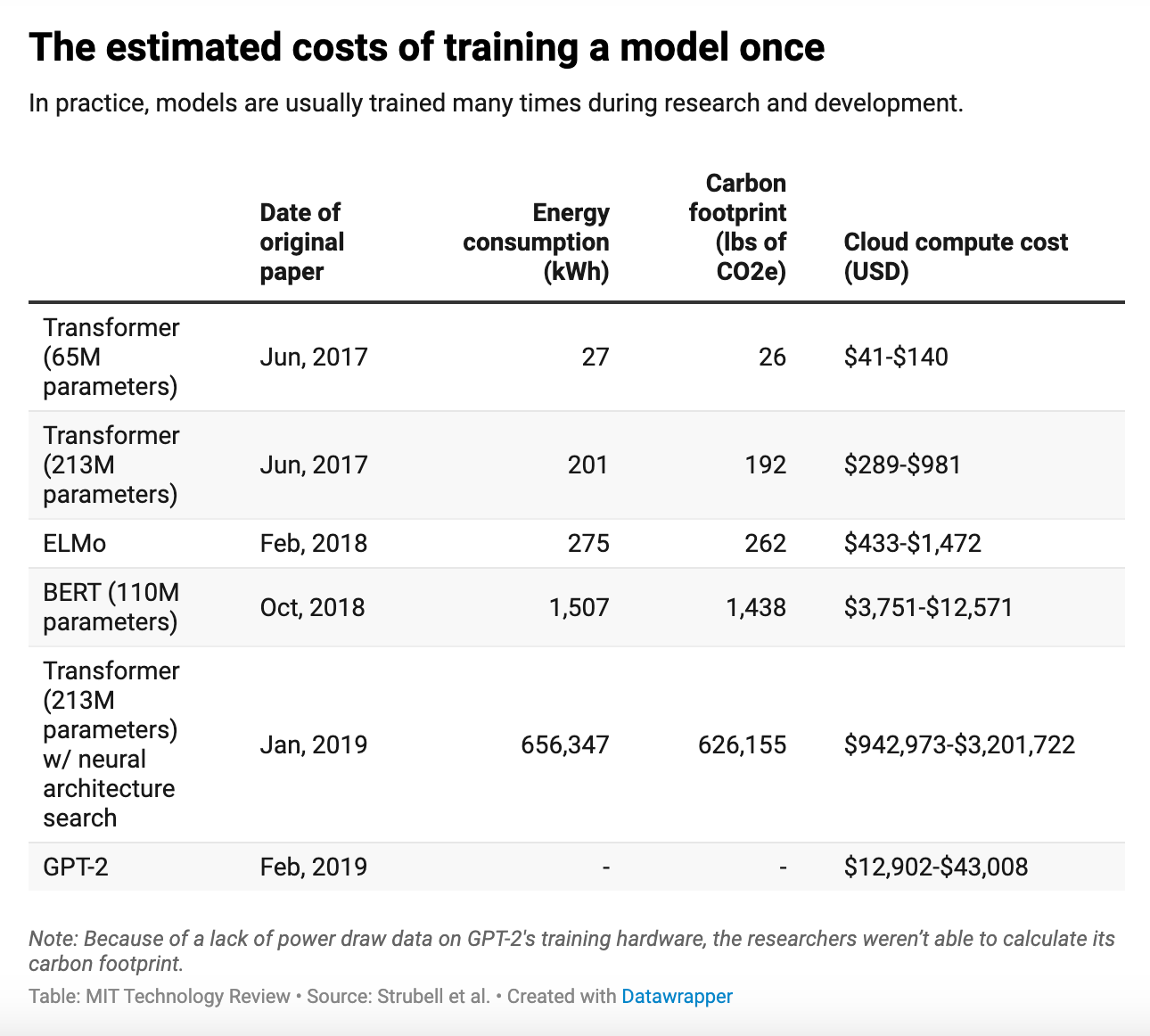Click the 656,347 energy consumption value

click(565, 744)
